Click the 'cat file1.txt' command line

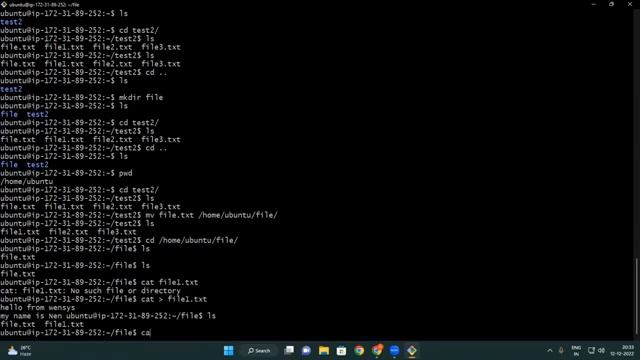[99, 282]
